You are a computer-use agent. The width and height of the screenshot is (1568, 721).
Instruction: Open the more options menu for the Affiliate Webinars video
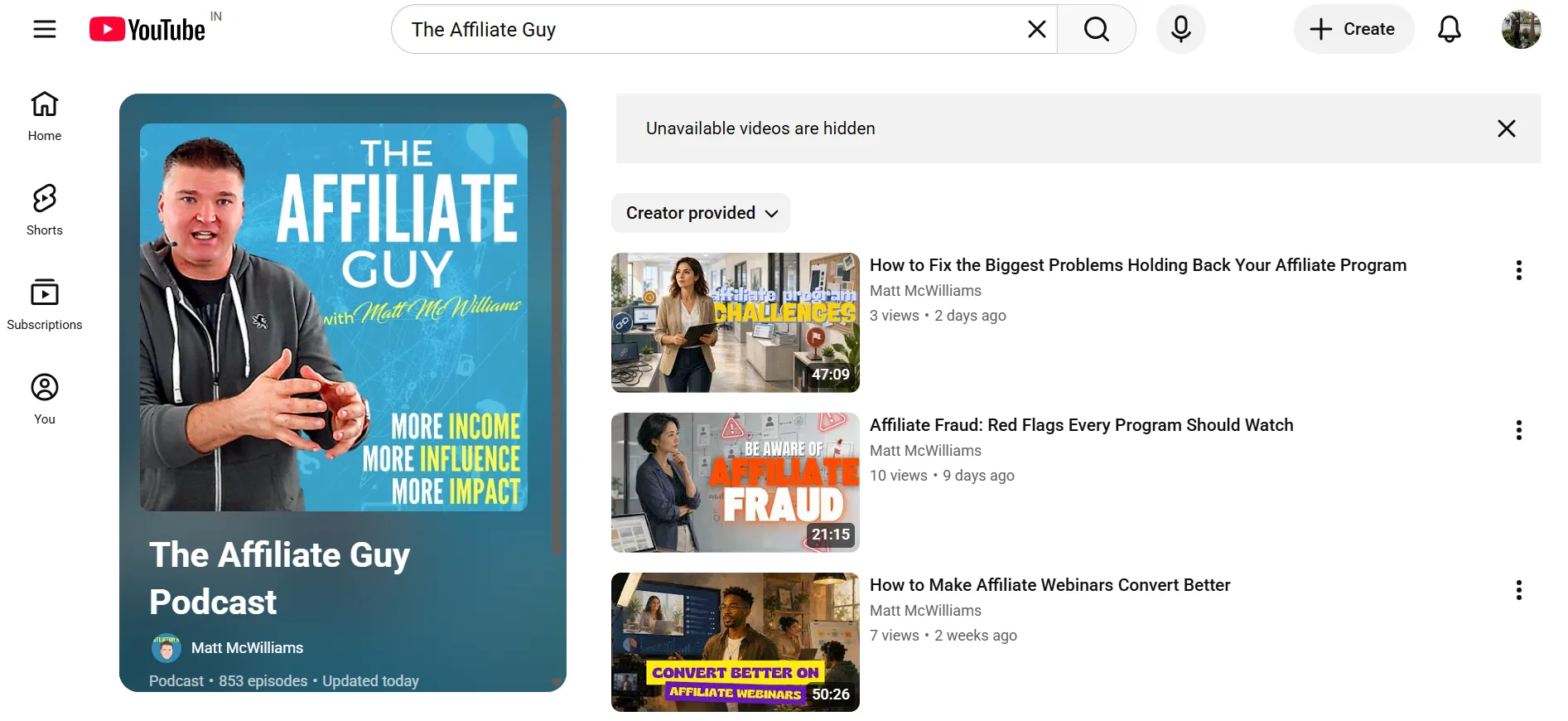coord(1518,590)
